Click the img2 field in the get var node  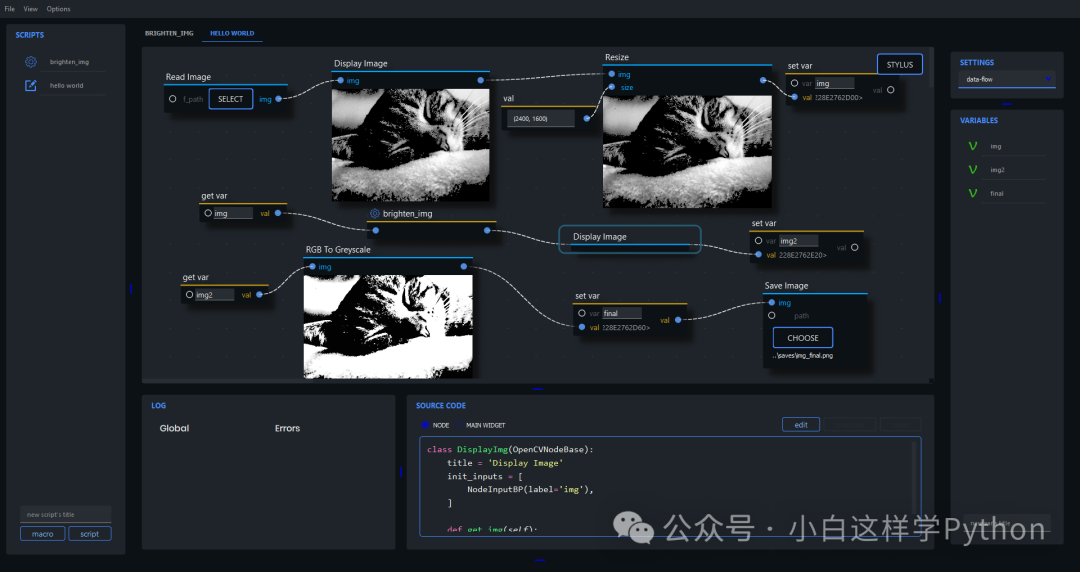(215, 295)
